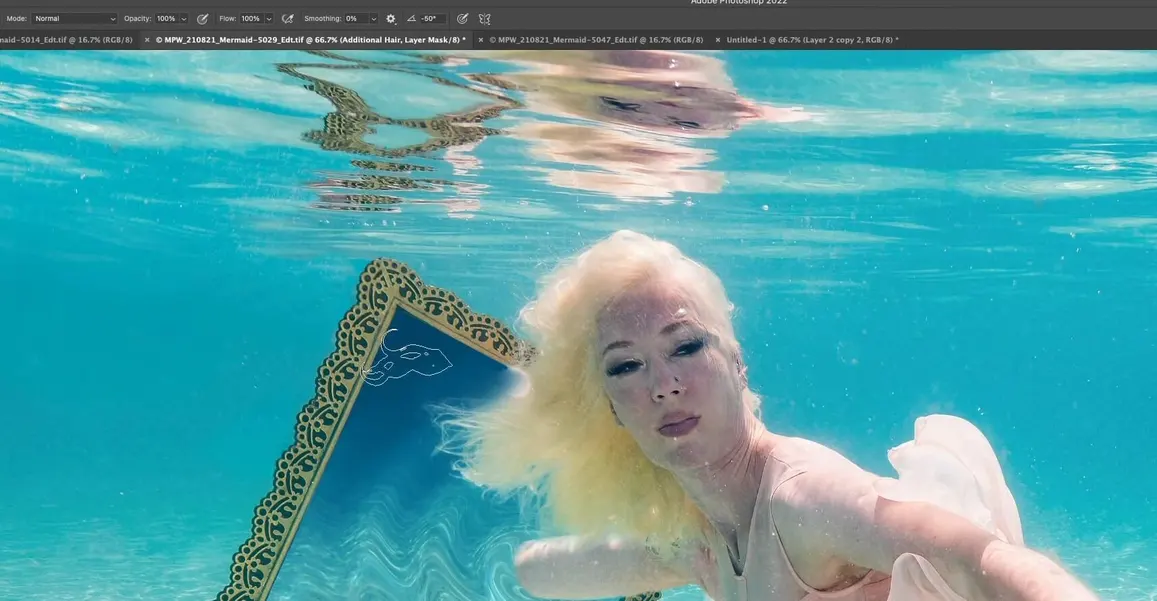The image size is (1157, 601).
Task: Expand the Opacity slider dropdown arrow
Action: click(184, 18)
